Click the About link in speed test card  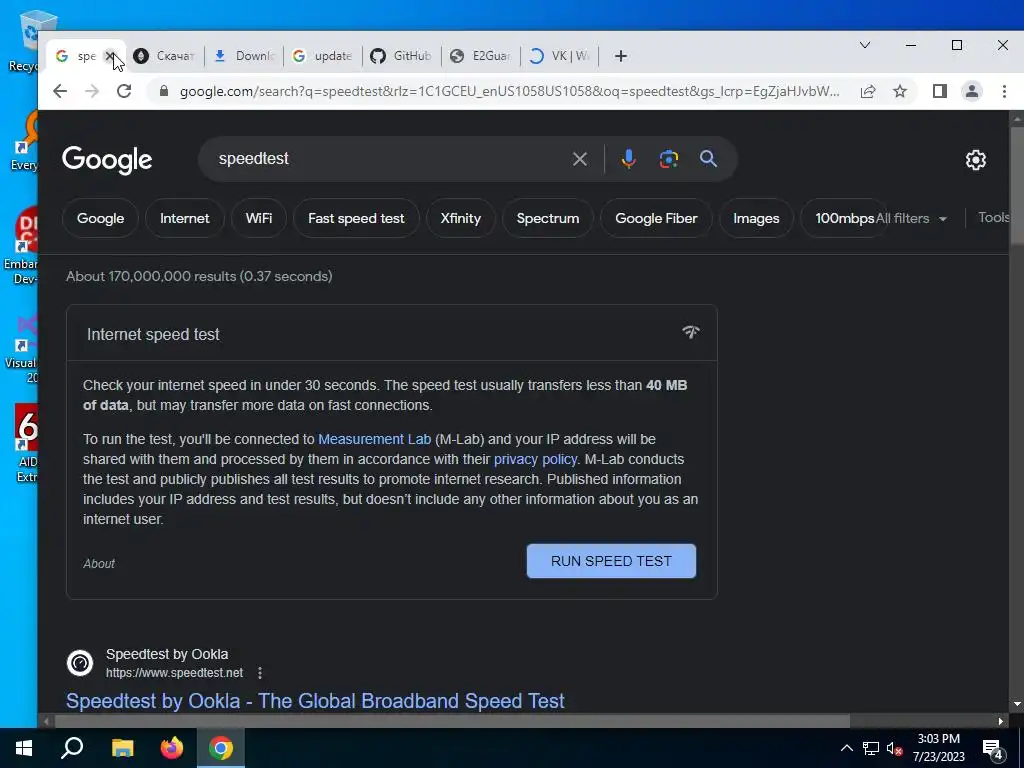point(99,564)
